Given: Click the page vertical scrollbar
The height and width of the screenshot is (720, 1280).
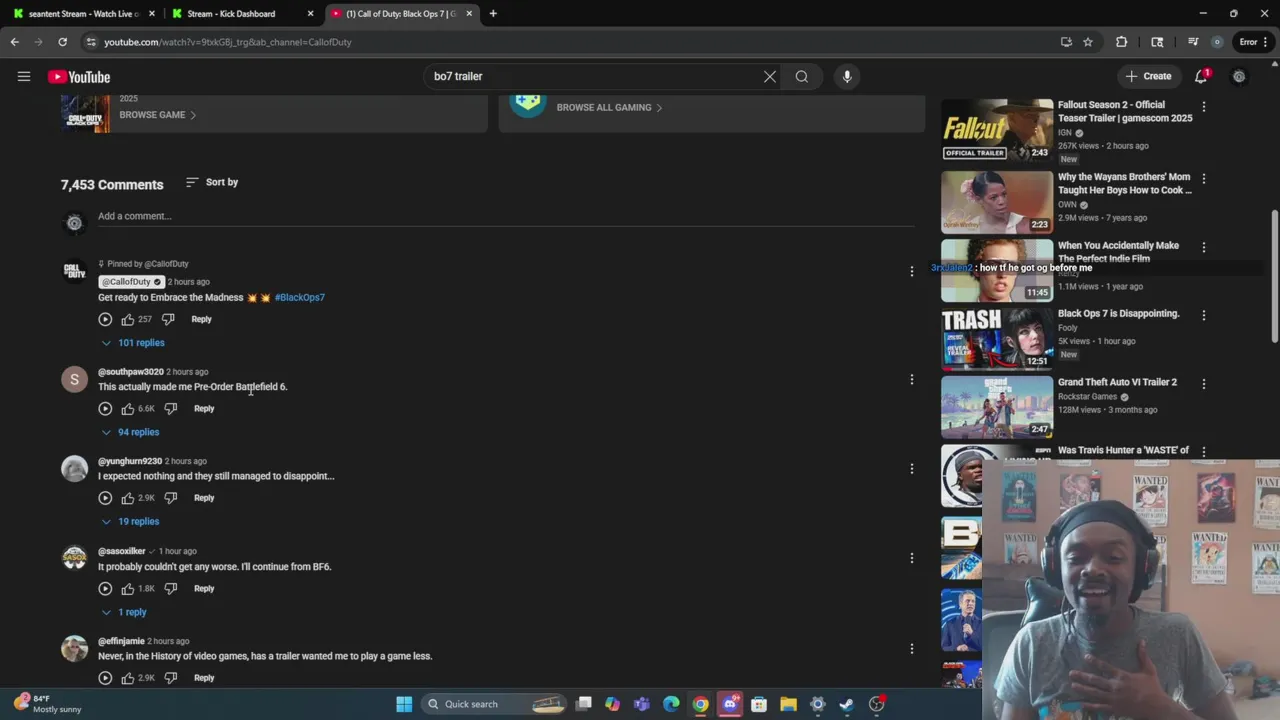Looking at the screenshot, I should click(x=1274, y=275).
